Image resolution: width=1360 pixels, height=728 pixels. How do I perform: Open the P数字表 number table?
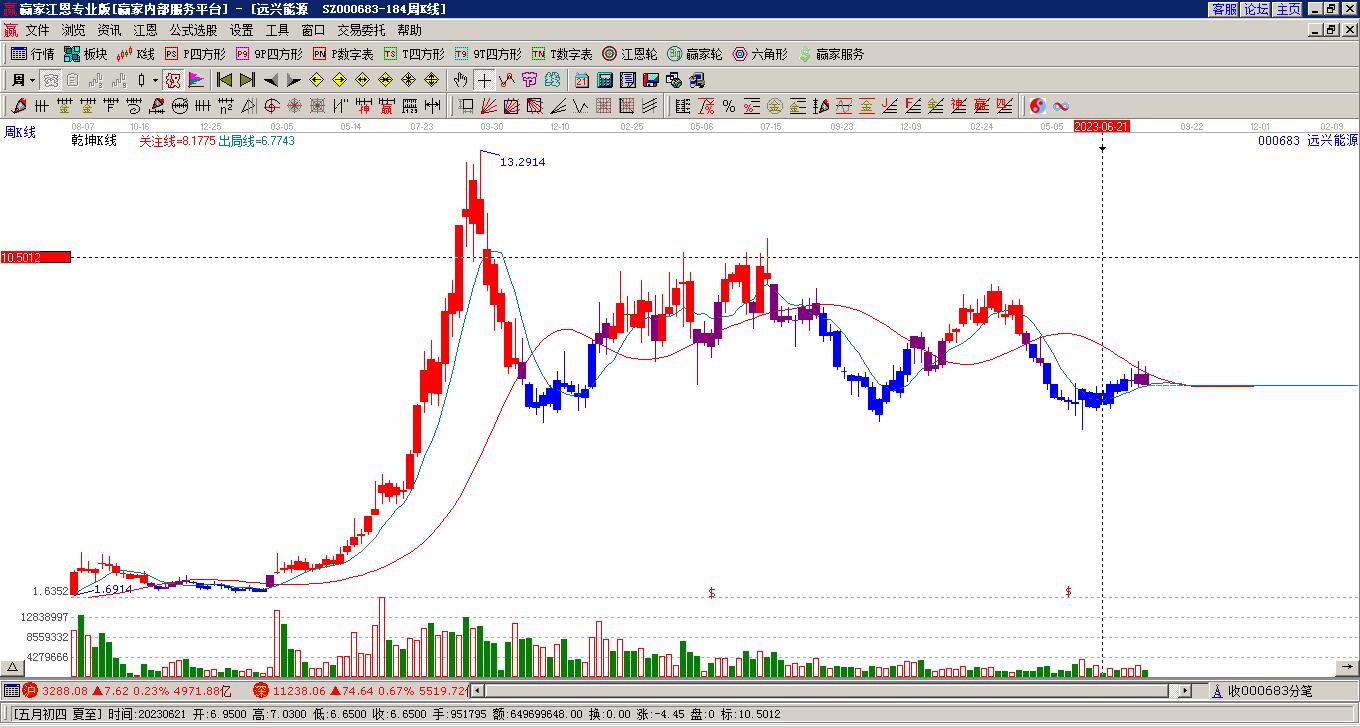pos(343,54)
